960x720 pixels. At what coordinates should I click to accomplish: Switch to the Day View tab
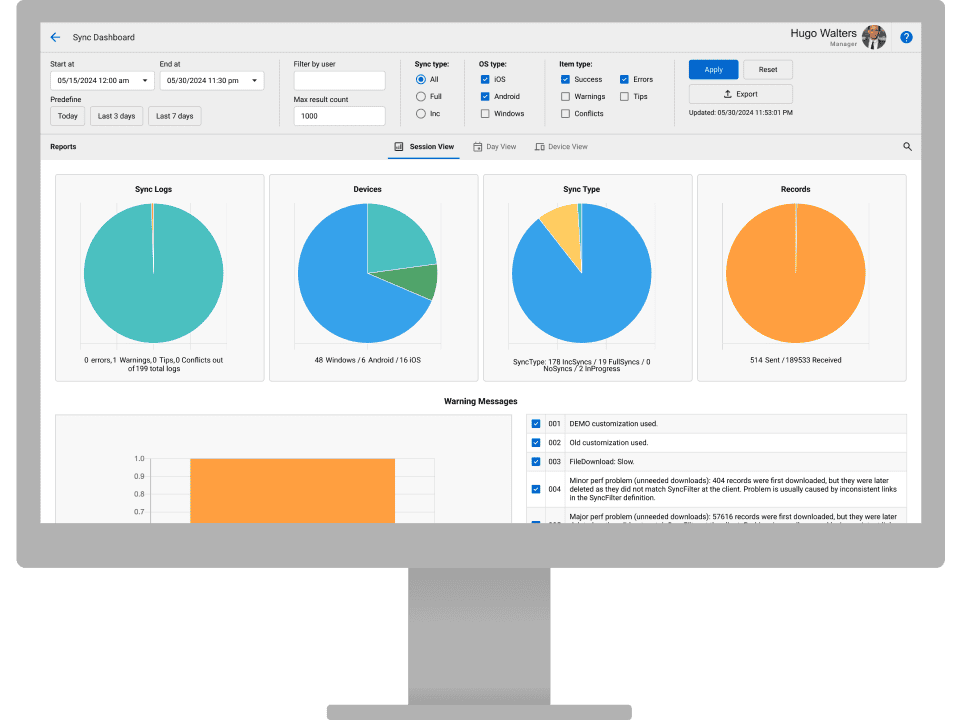coord(494,147)
